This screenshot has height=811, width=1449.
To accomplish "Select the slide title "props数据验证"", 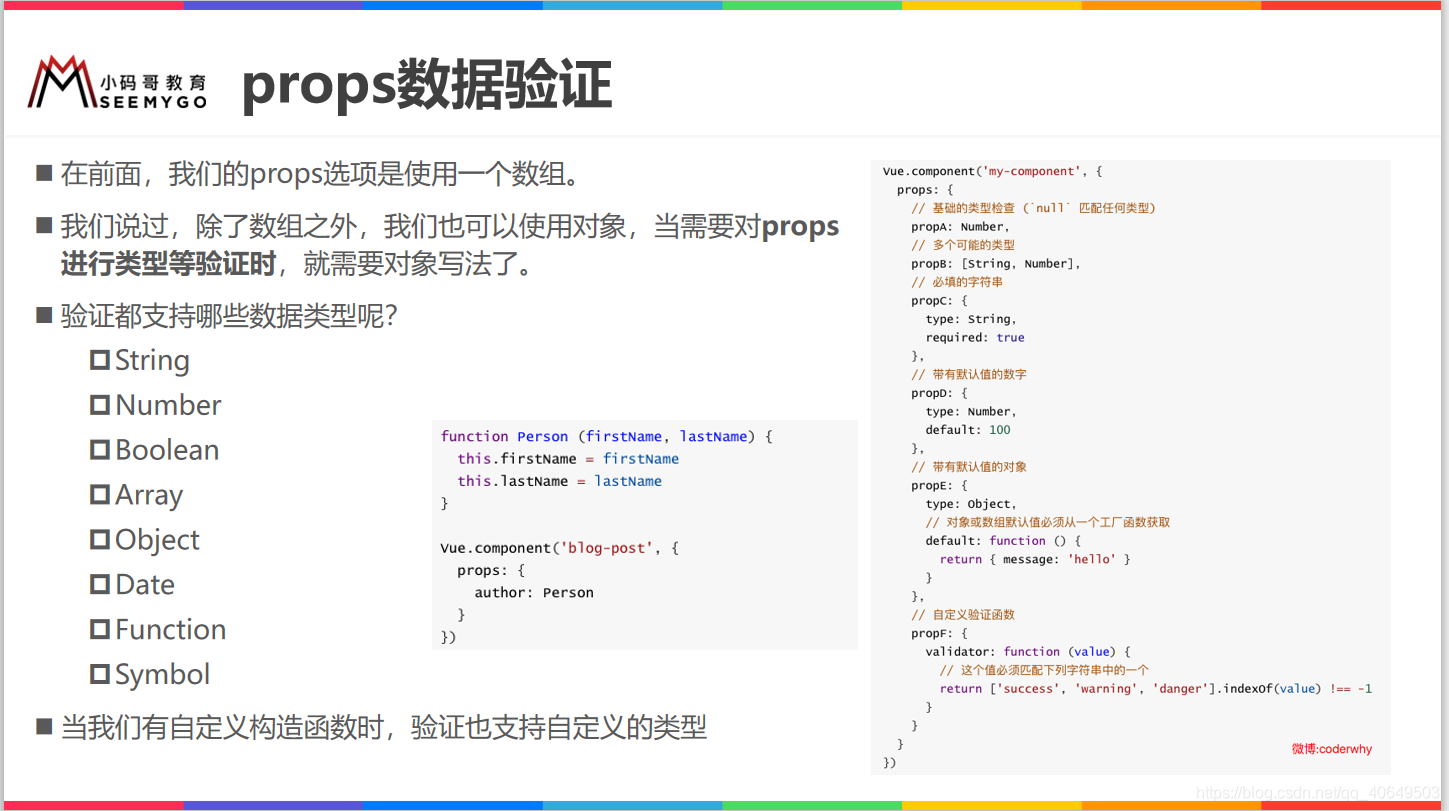I will (x=427, y=85).
